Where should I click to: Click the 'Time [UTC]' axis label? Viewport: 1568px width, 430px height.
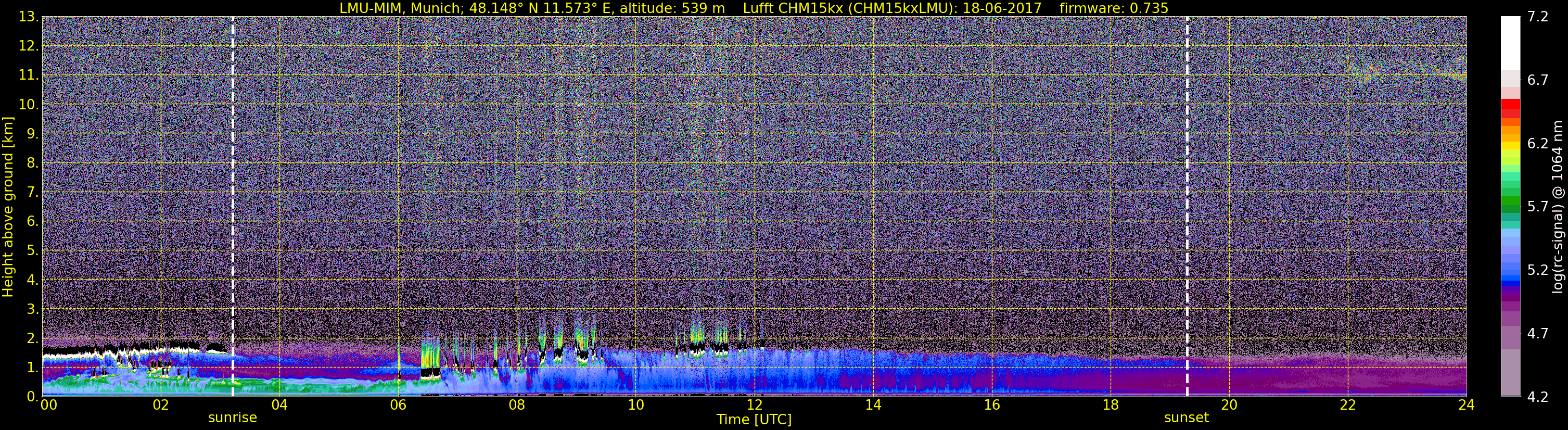[754, 420]
